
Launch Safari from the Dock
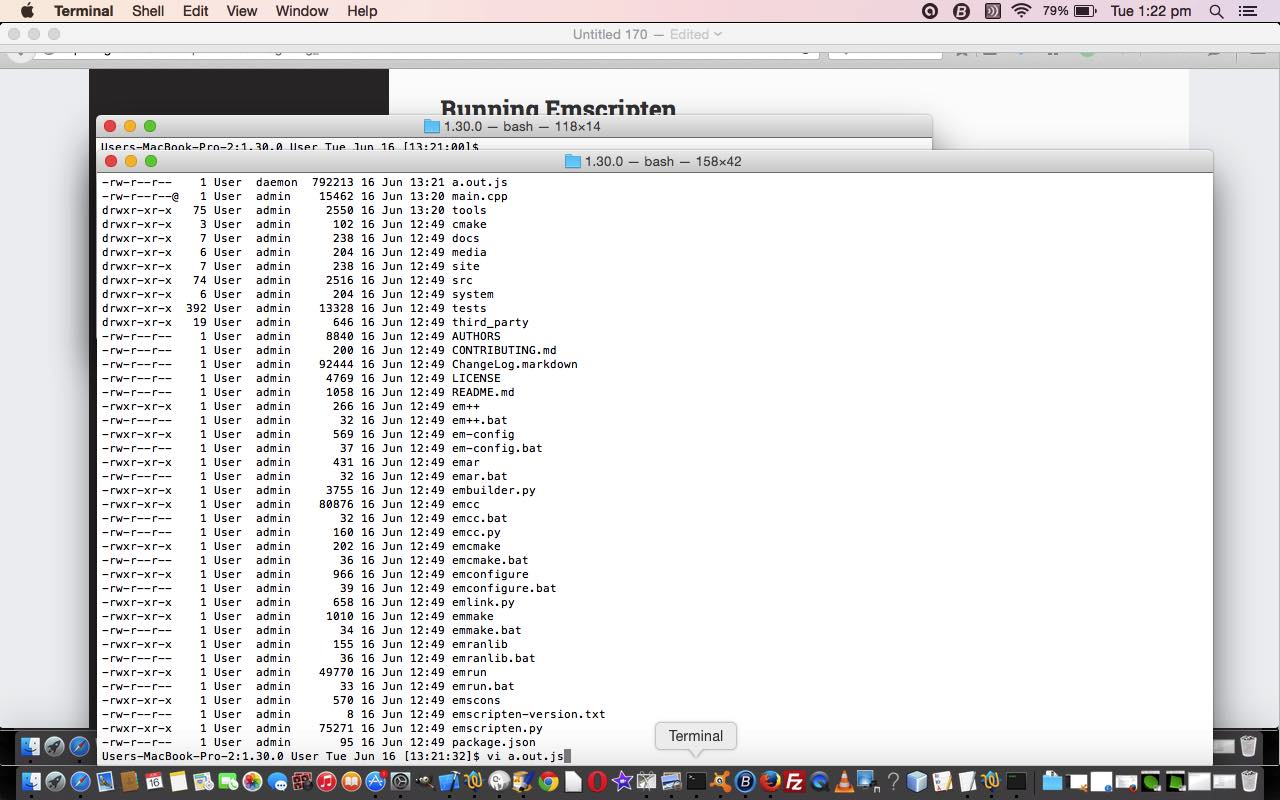pos(80,781)
